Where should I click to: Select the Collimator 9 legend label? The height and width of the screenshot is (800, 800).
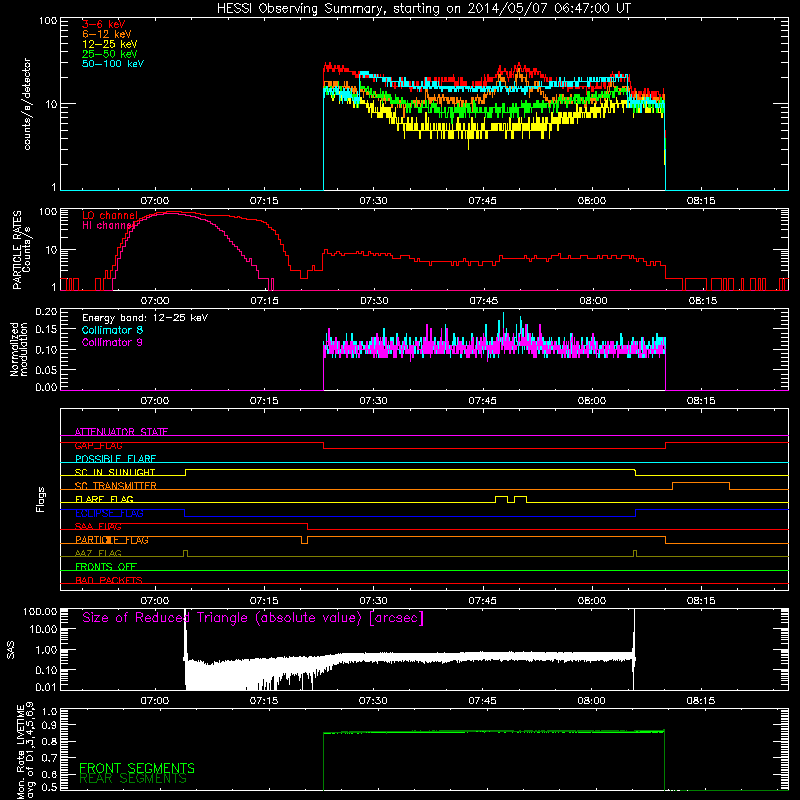112,342
